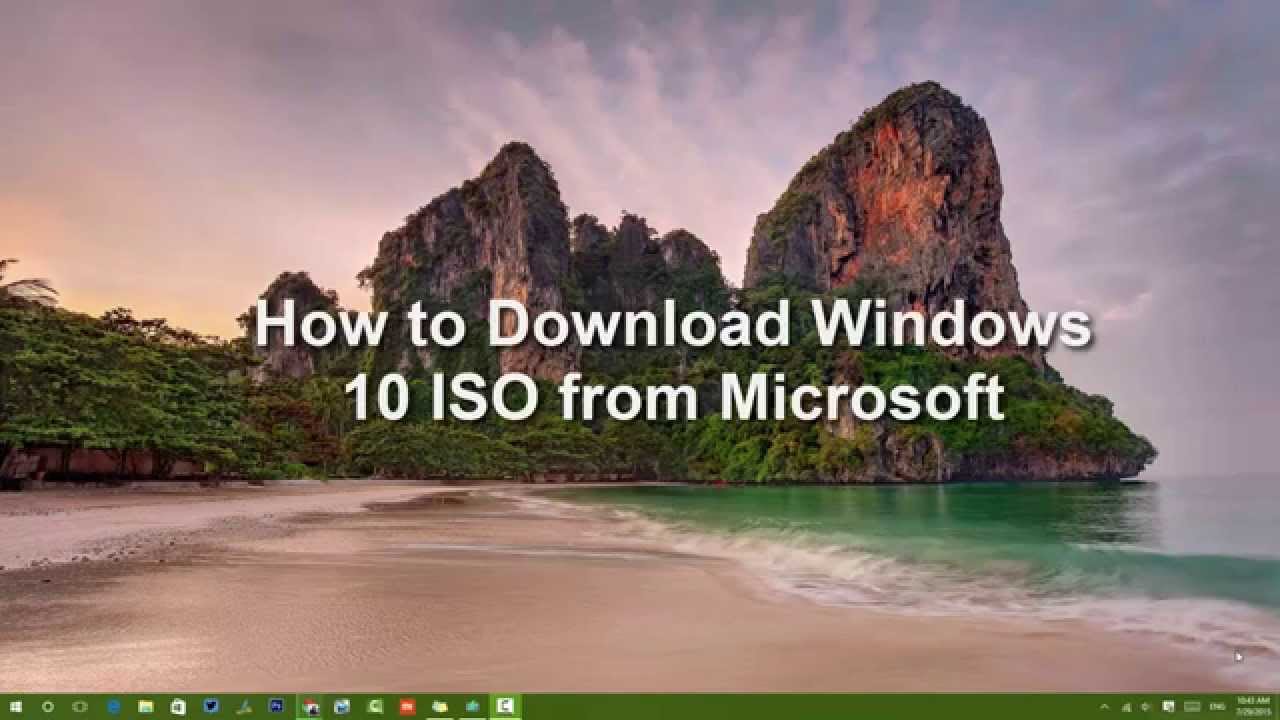Open Task View on the taskbar
This screenshot has width=1280, height=720.
[81, 706]
